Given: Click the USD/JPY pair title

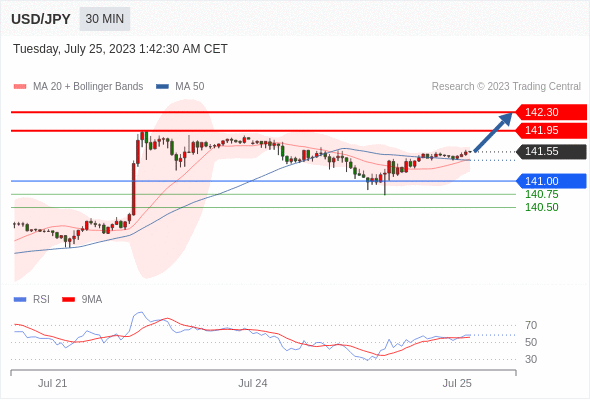Looking at the screenshot, I should pos(41,19).
